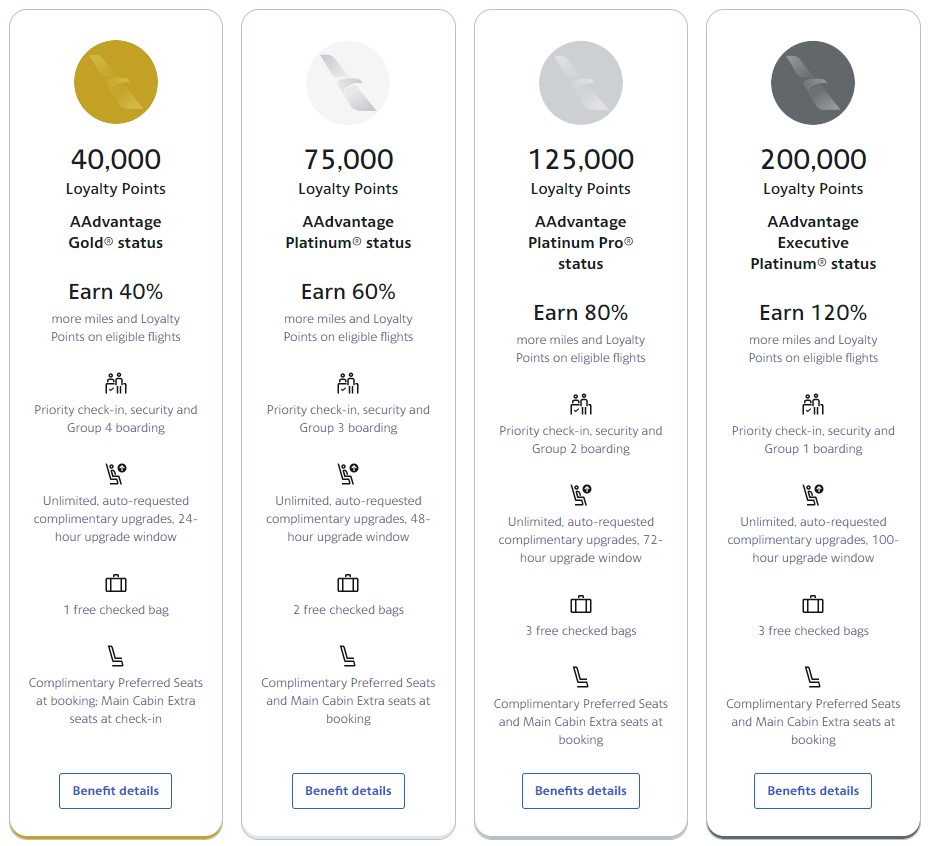The width and height of the screenshot is (928, 846).
Task: Click the upgrade seat icon in Platinum Pro card
Action: (x=581, y=495)
